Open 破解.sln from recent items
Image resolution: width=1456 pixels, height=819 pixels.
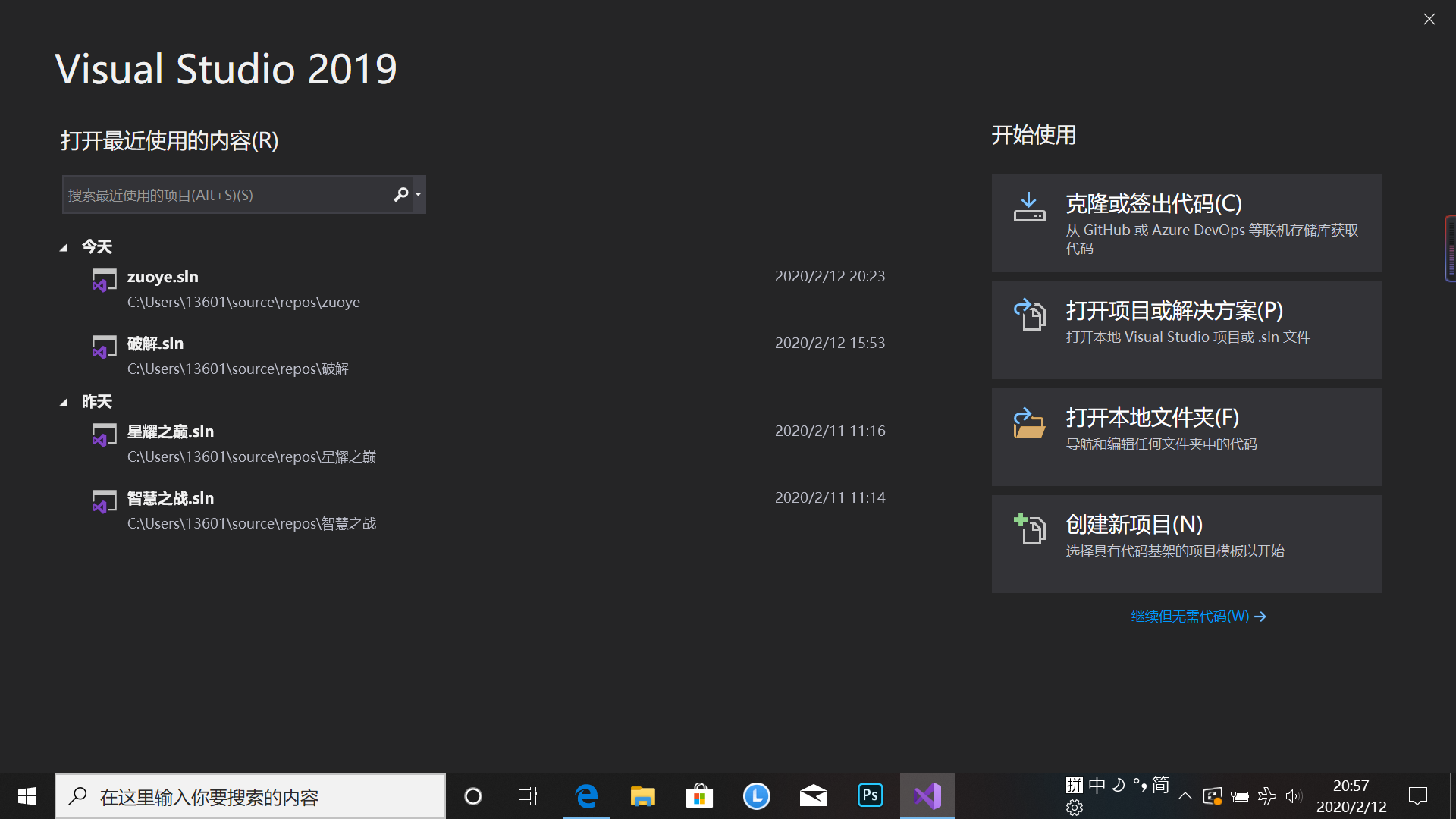click(x=155, y=343)
